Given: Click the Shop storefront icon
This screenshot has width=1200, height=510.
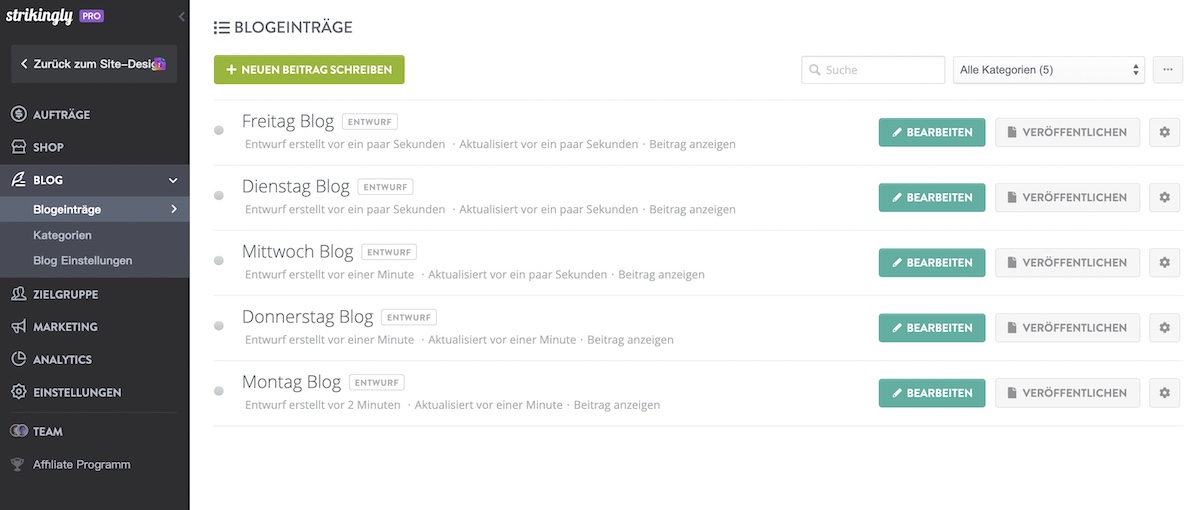Looking at the screenshot, I should click(x=18, y=147).
